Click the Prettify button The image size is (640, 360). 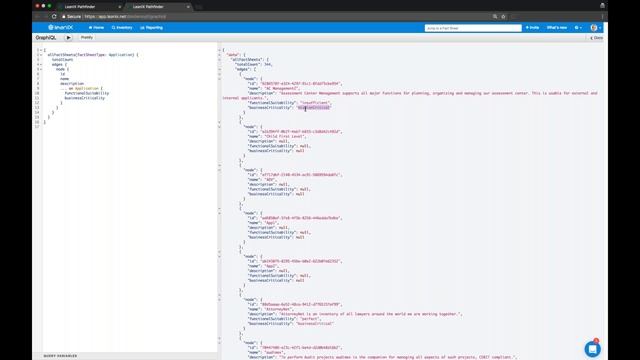point(87,38)
